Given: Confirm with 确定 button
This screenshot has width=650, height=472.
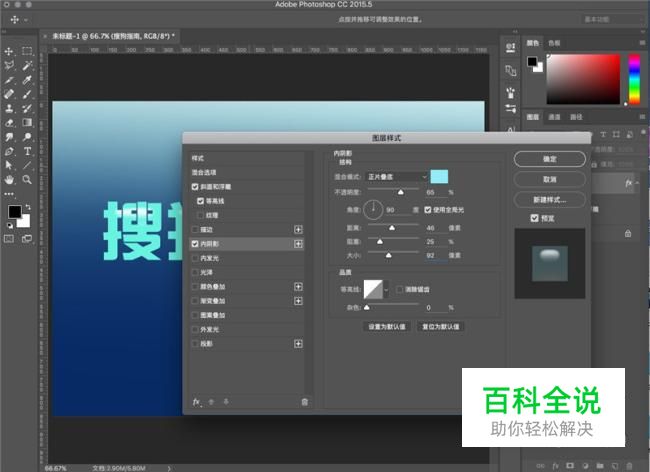Looking at the screenshot, I should tap(550, 159).
